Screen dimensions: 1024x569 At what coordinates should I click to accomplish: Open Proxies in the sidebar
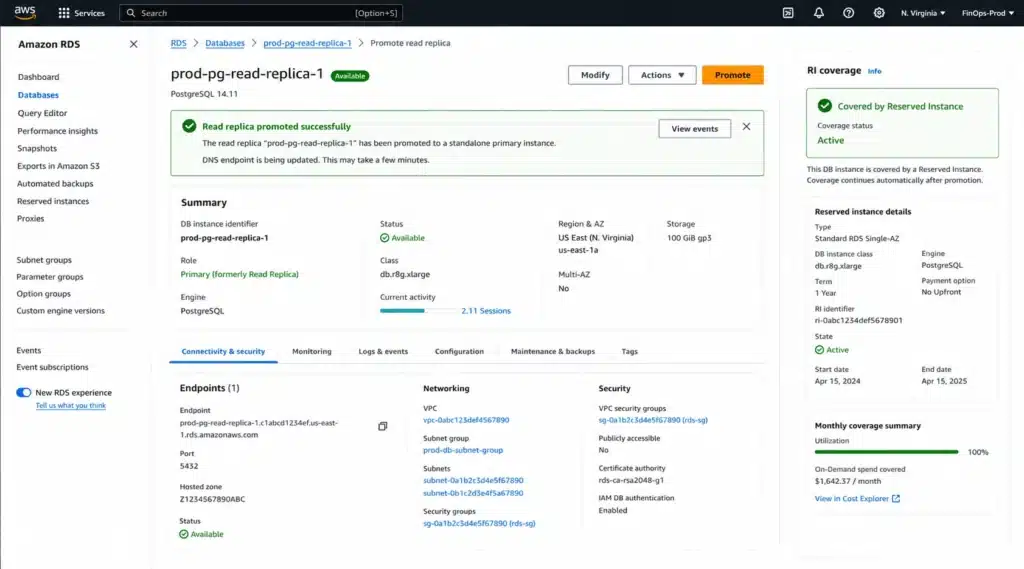pyautogui.click(x=31, y=219)
